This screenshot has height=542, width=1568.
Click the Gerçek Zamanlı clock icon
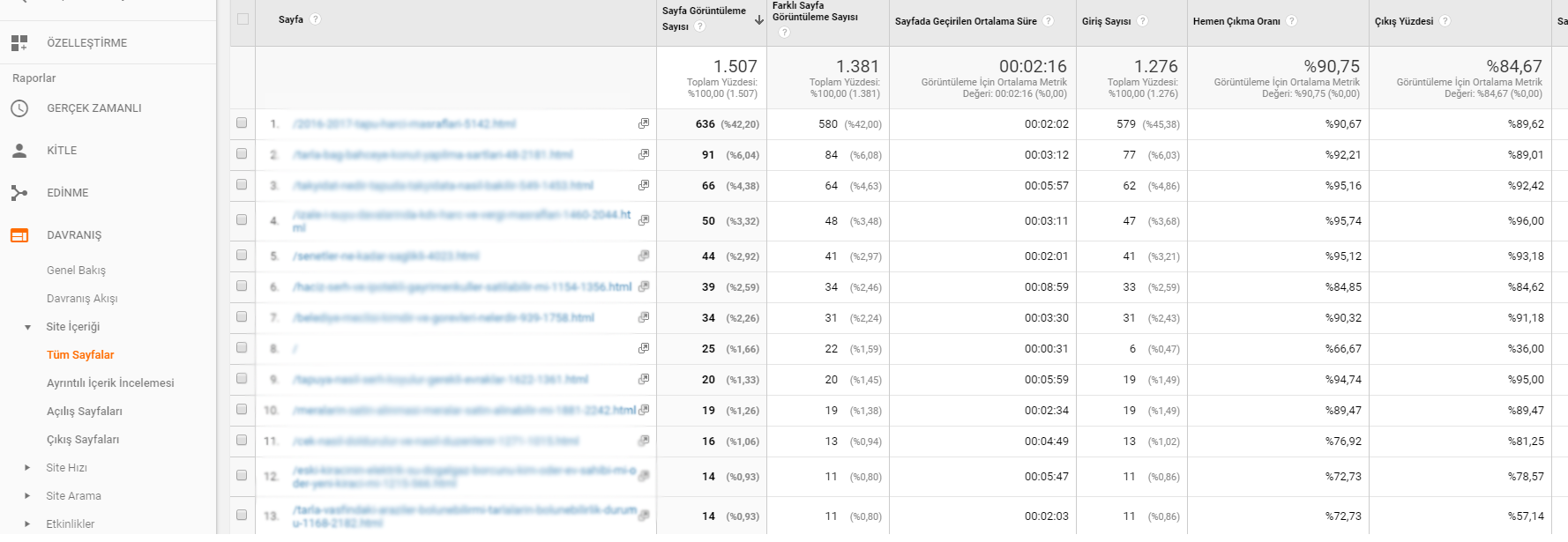pyautogui.click(x=19, y=108)
